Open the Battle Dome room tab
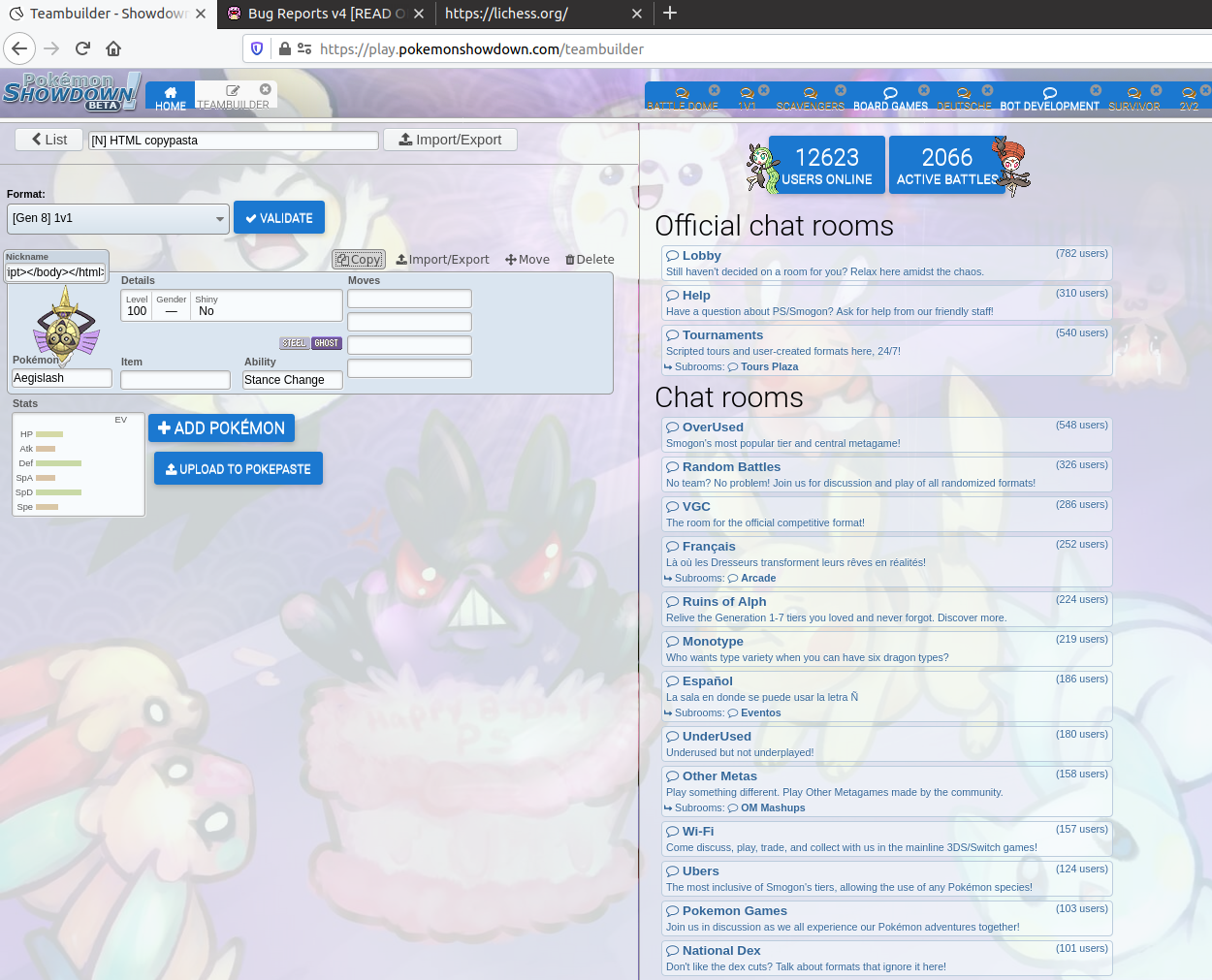Viewport: 1212px width, 980px height. [x=683, y=98]
